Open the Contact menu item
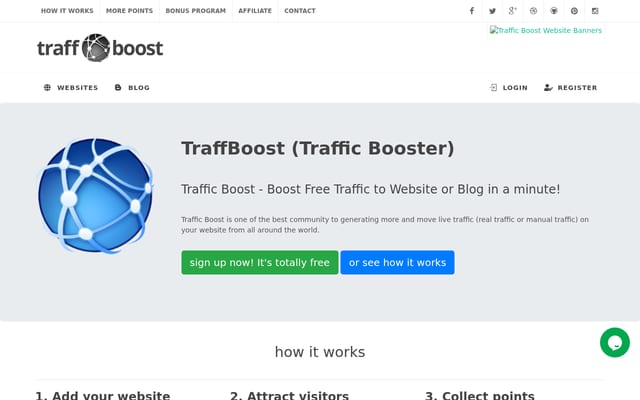 point(300,11)
